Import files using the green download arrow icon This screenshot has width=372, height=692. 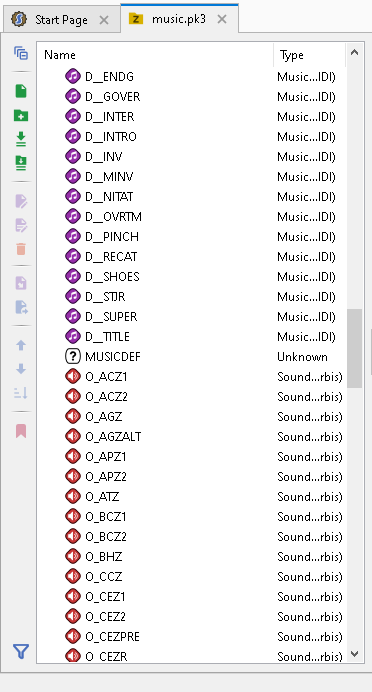pyautogui.click(x=21, y=139)
